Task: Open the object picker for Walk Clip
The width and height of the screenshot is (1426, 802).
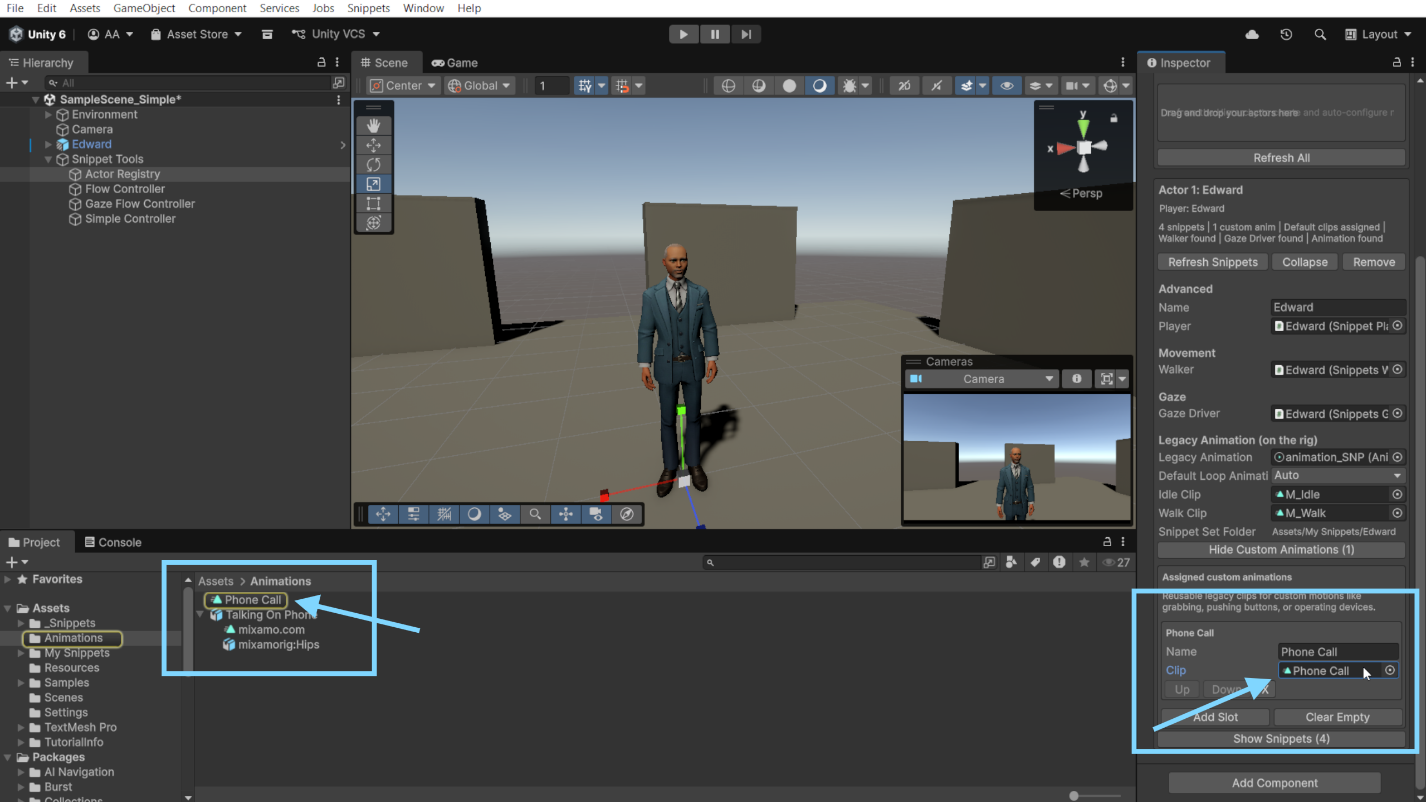Action: pyautogui.click(x=1397, y=513)
